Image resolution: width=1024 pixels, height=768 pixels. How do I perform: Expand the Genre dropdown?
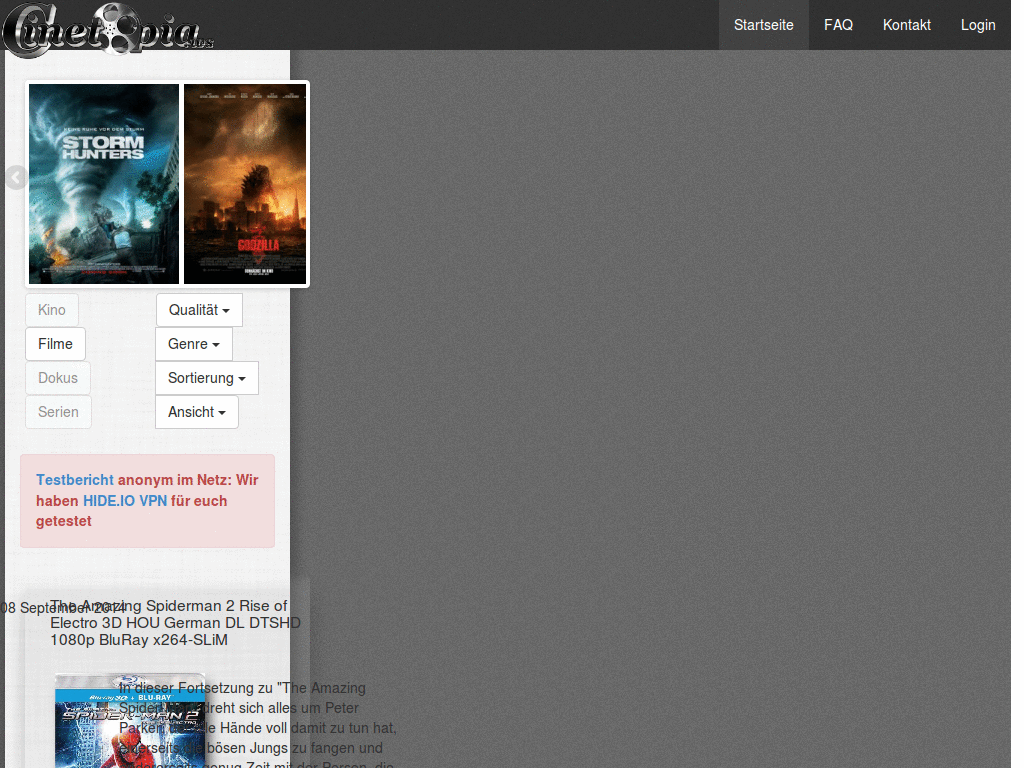click(x=194, y=344)
